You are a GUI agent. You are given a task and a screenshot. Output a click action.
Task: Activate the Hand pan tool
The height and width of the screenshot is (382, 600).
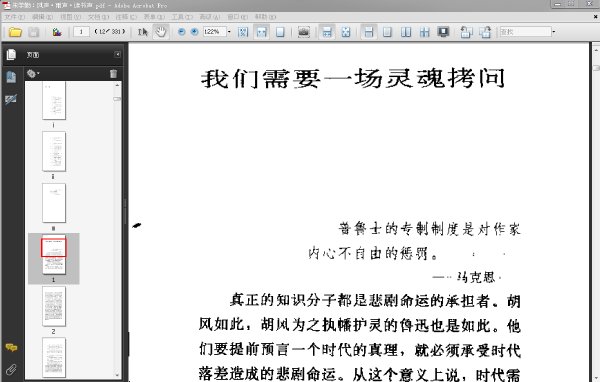click(161, 32)
